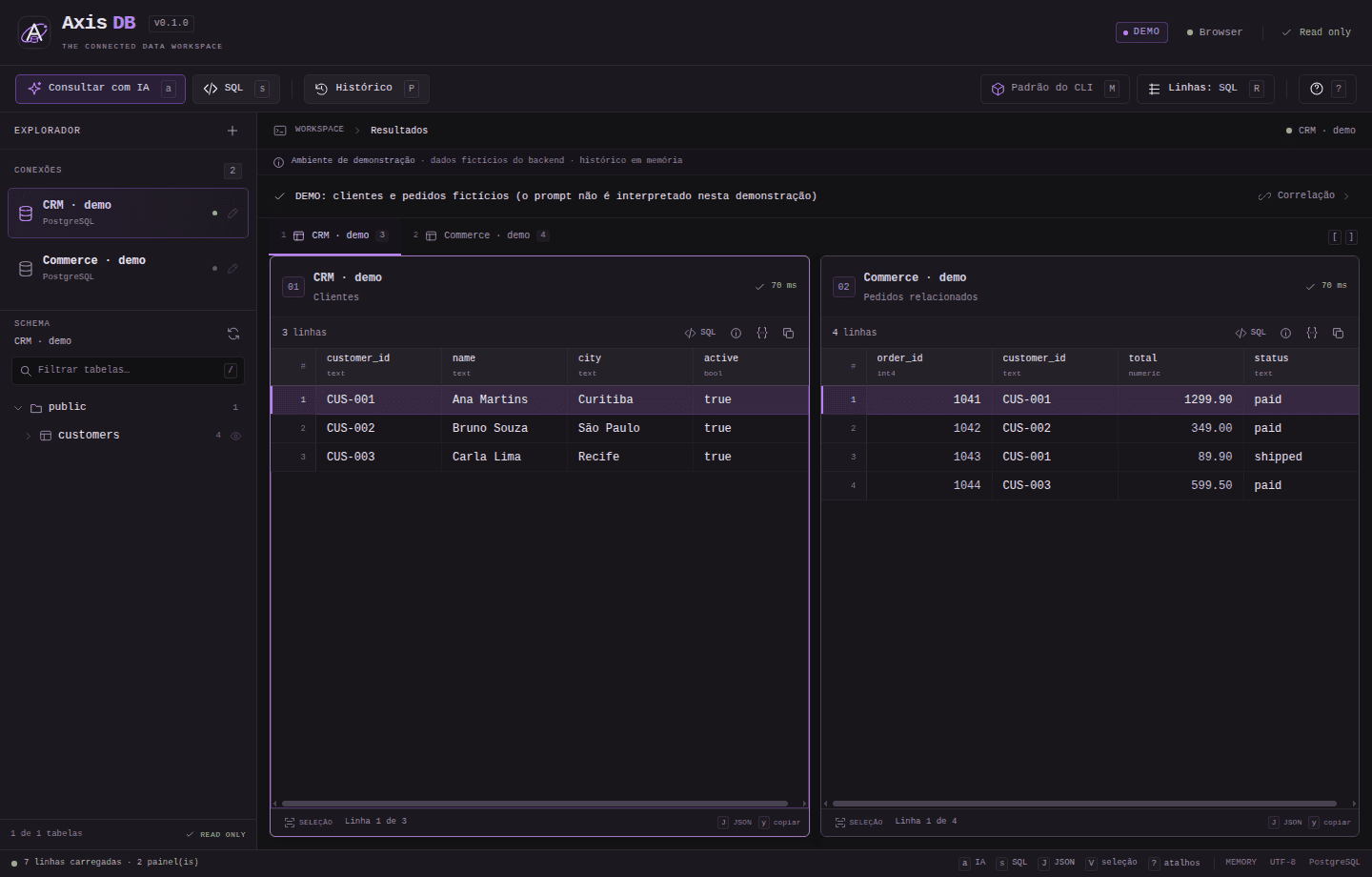This screenshot has height=877, width=1372.
Task: Open Histórico
Action: 367,89
